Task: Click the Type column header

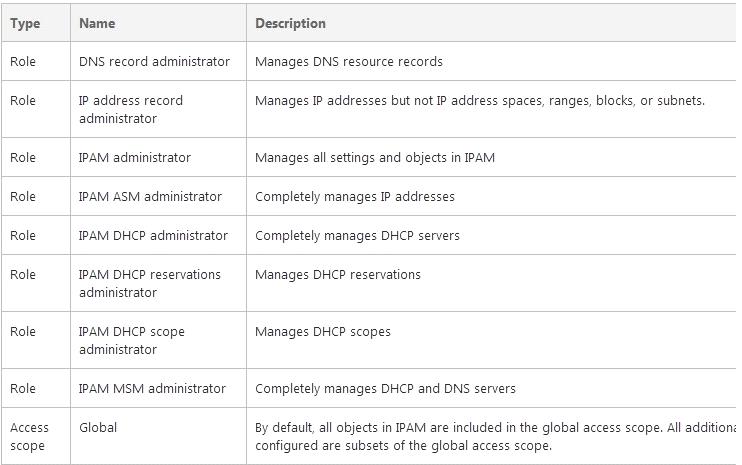Action: [25, 24]
